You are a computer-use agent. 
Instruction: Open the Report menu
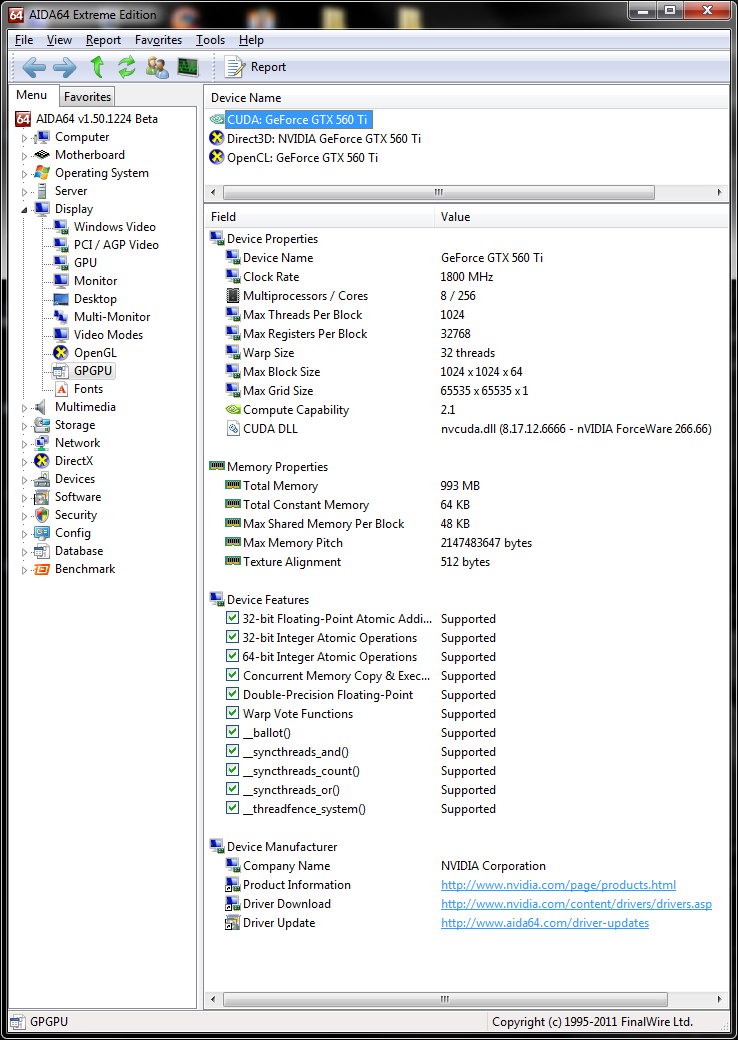pos(103,40)
